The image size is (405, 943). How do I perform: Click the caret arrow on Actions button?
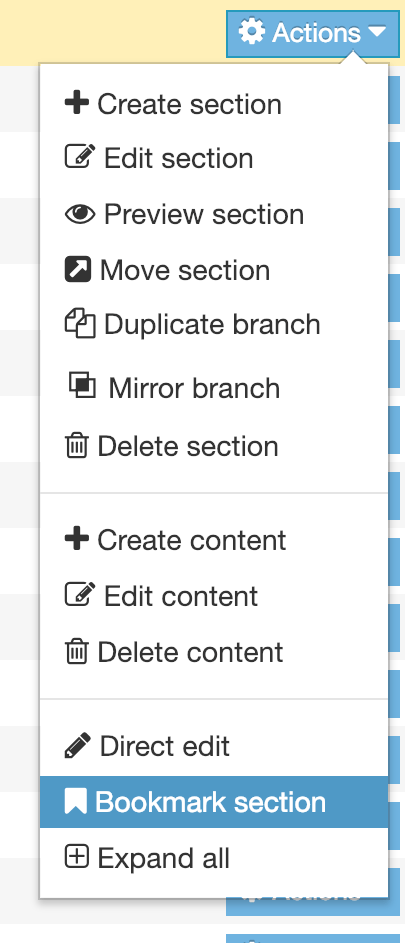coord(377,31)
